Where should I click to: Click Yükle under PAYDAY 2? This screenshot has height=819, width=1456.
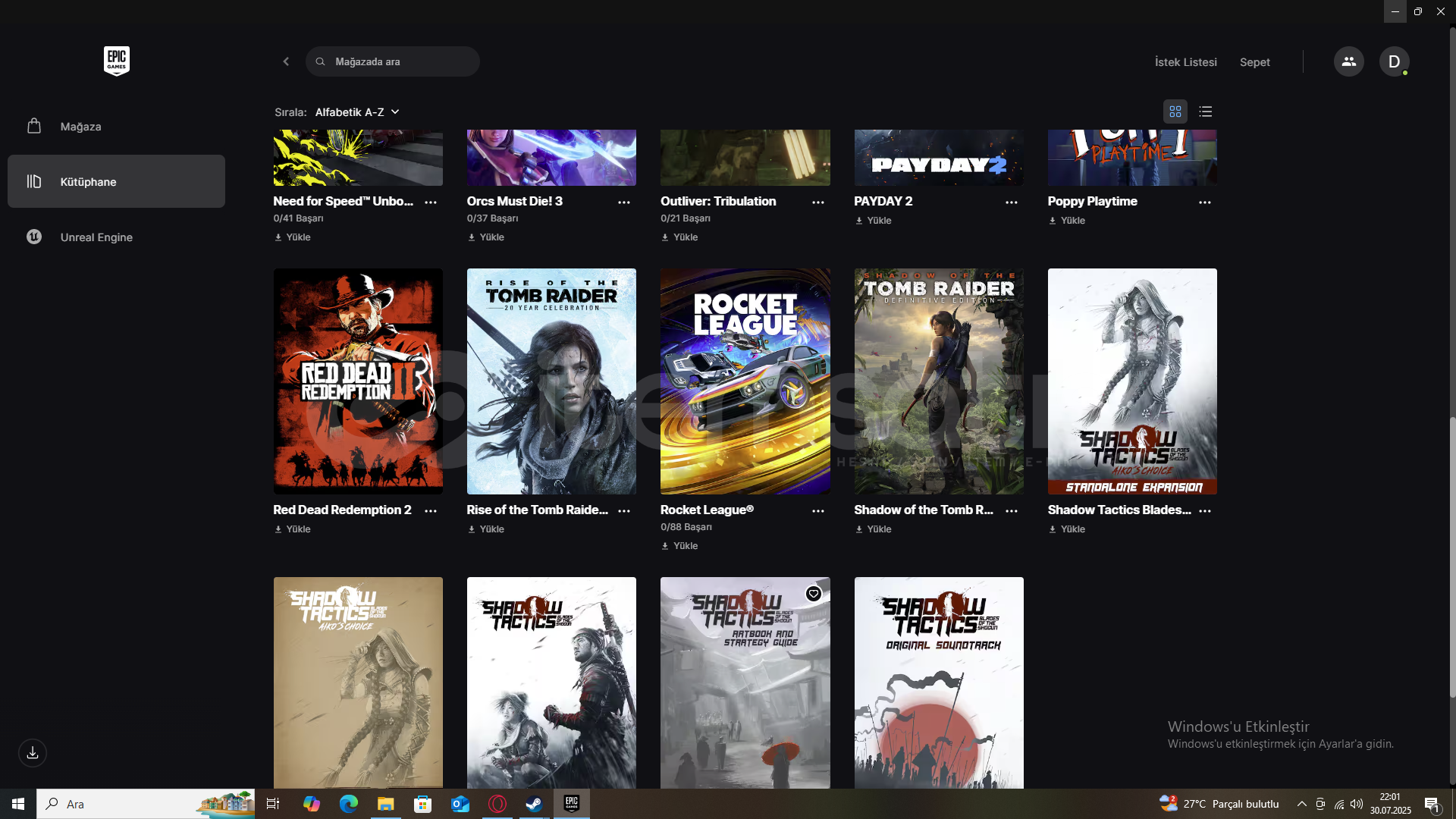click(874, 221)
